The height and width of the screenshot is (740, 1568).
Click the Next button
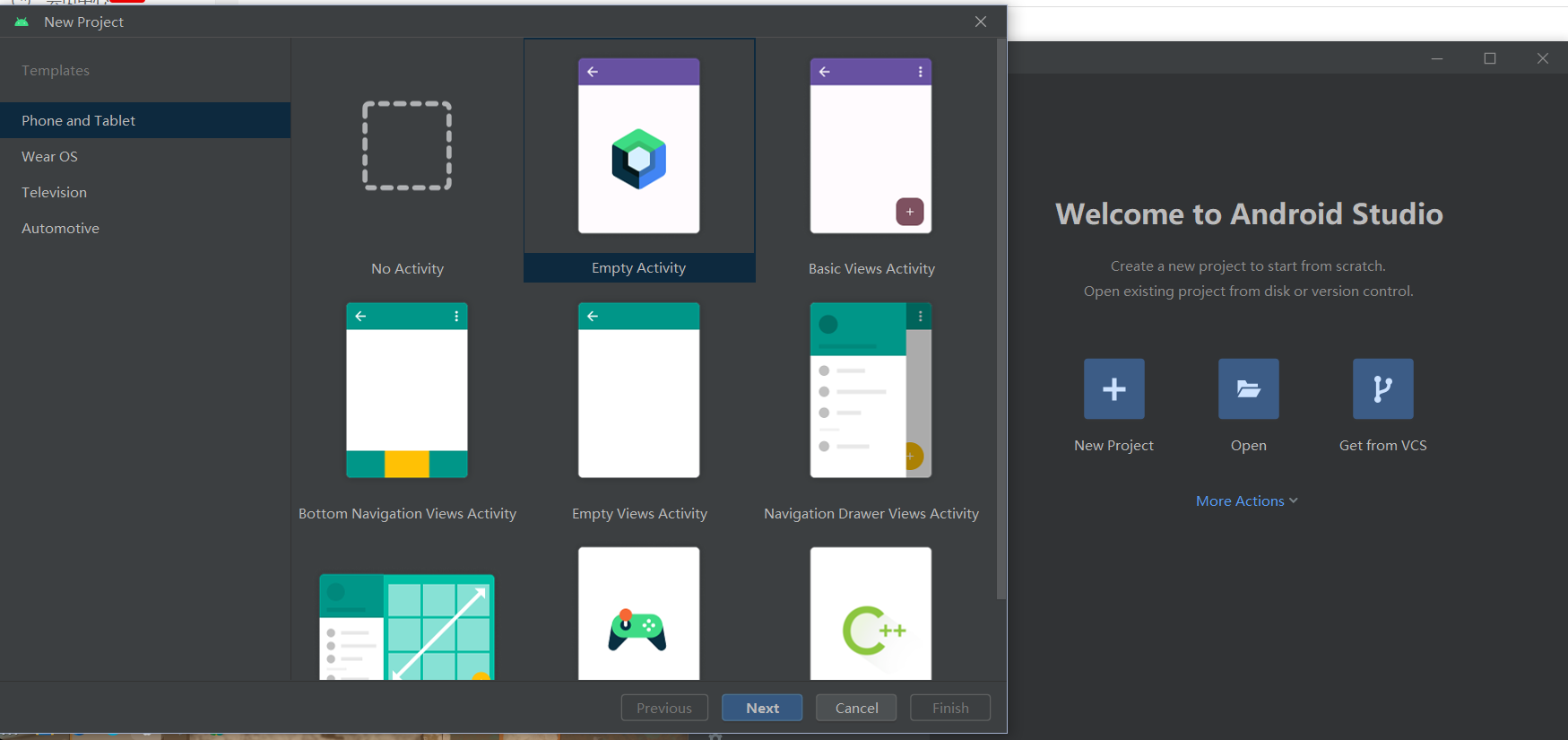(762, 708)
